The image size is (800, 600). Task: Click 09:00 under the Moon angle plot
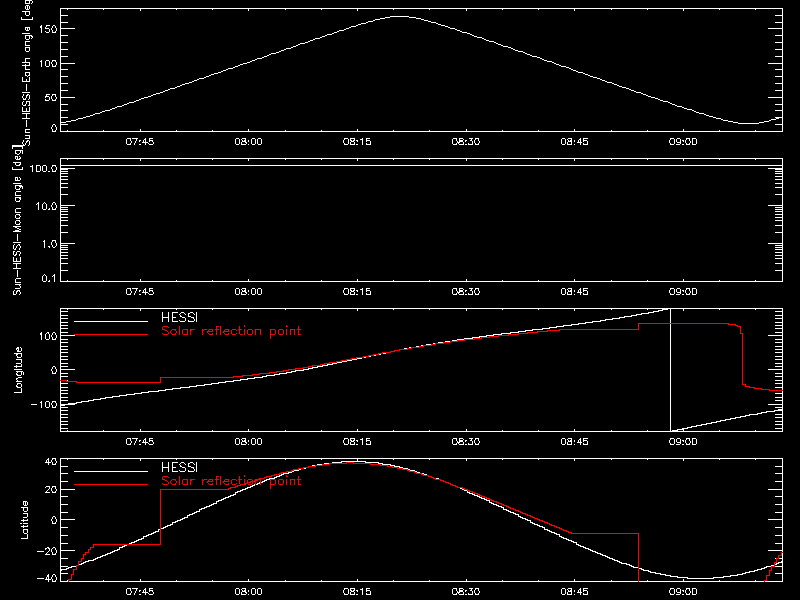(683, 292)
